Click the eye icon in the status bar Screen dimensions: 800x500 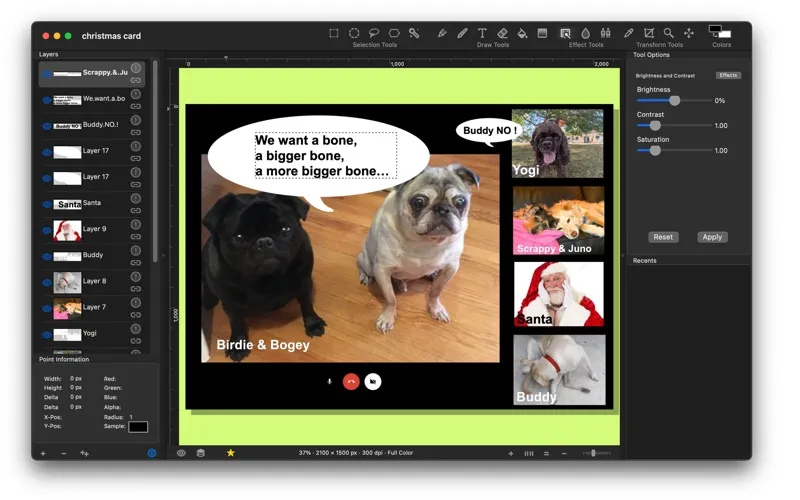click(x=181, y=453)
